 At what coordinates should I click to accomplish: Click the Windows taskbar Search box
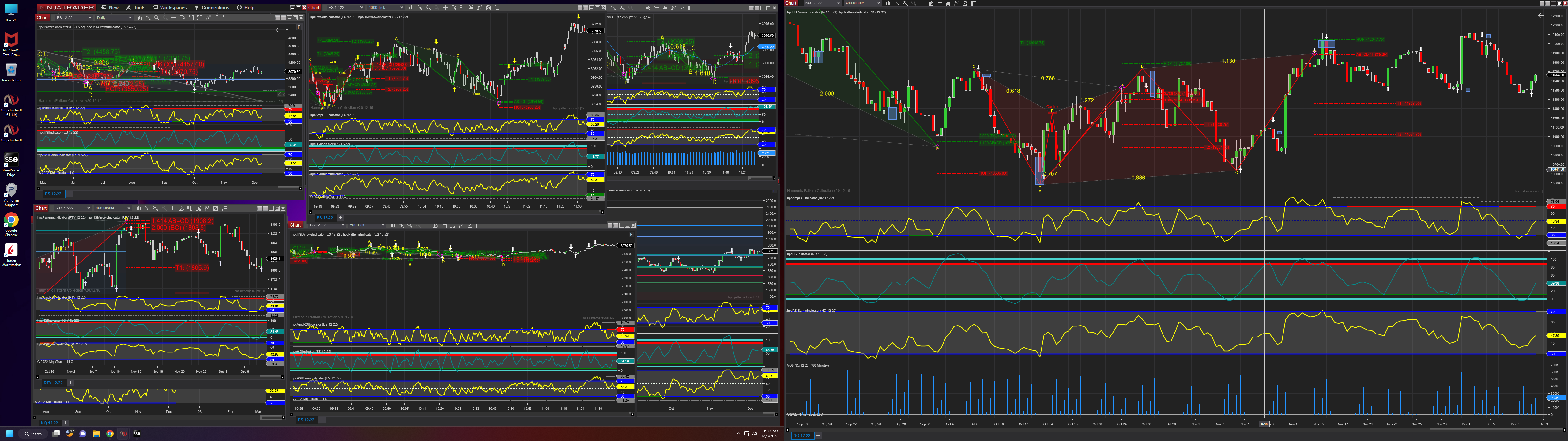point(33,434)
